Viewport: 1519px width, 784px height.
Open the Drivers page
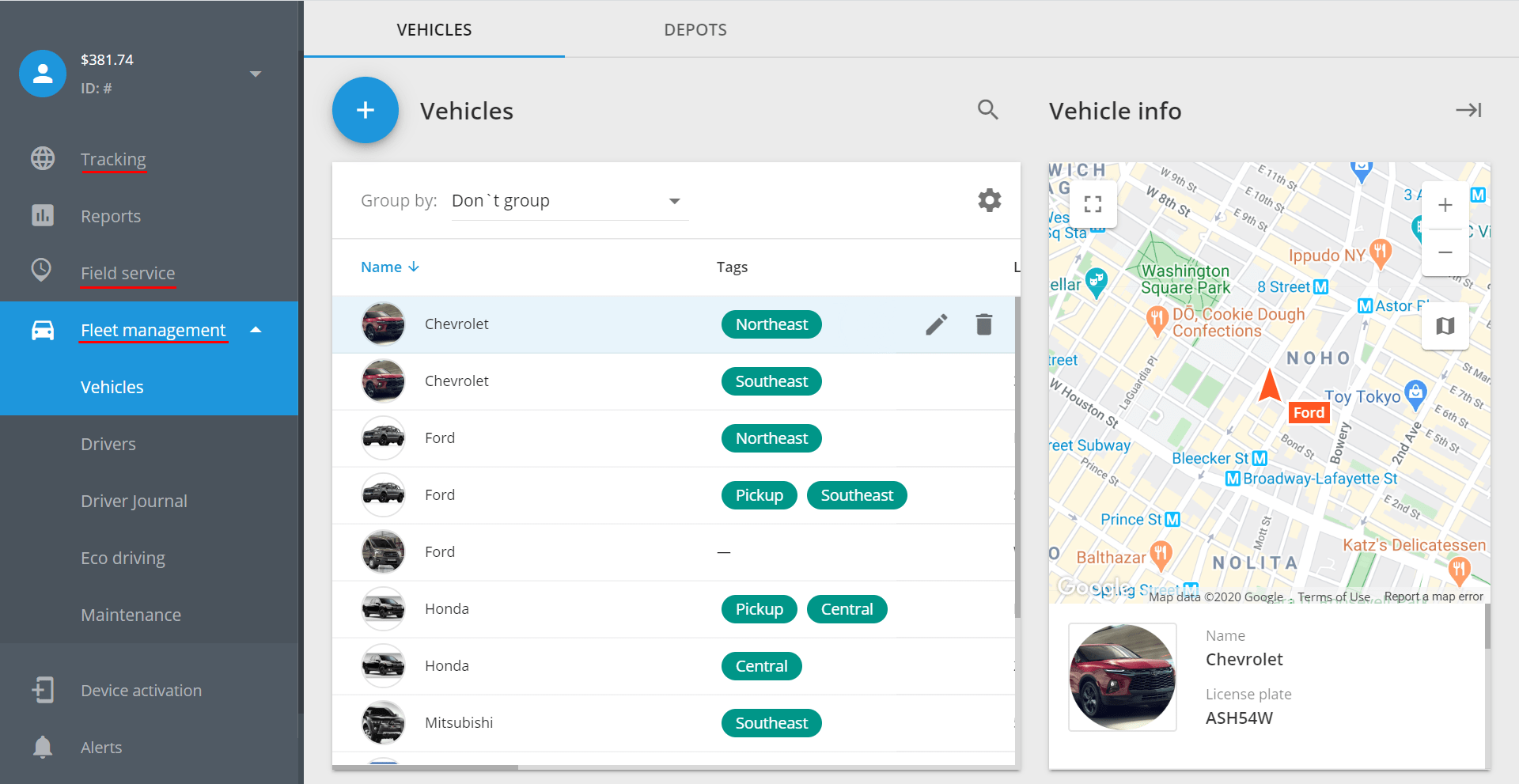pos(108,444)
